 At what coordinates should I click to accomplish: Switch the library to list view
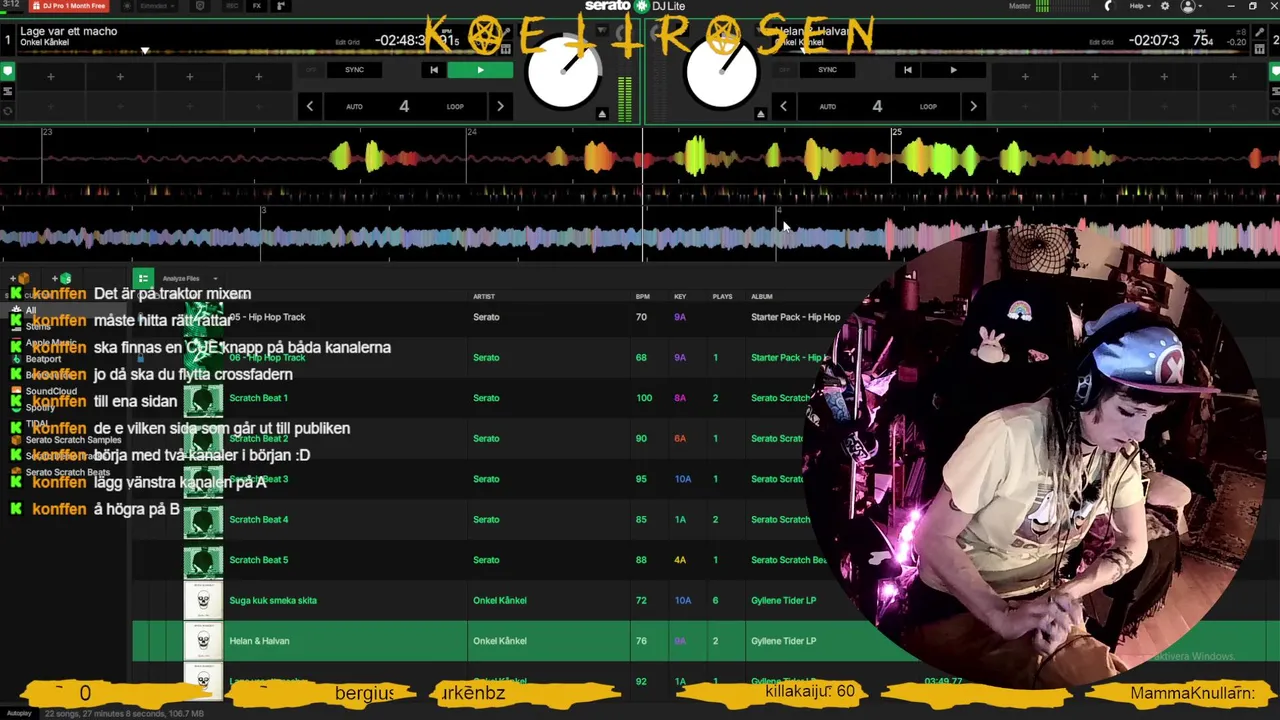click(x=143, y=278)
